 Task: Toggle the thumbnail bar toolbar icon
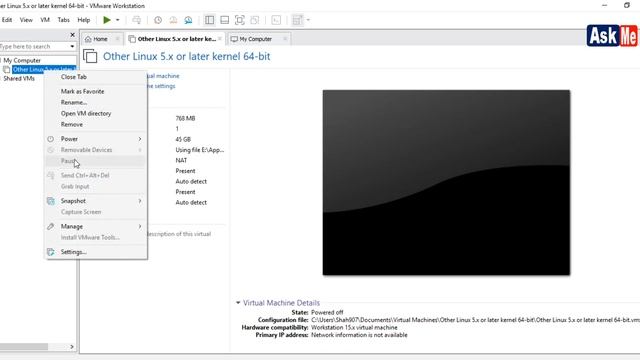point(224,20)
